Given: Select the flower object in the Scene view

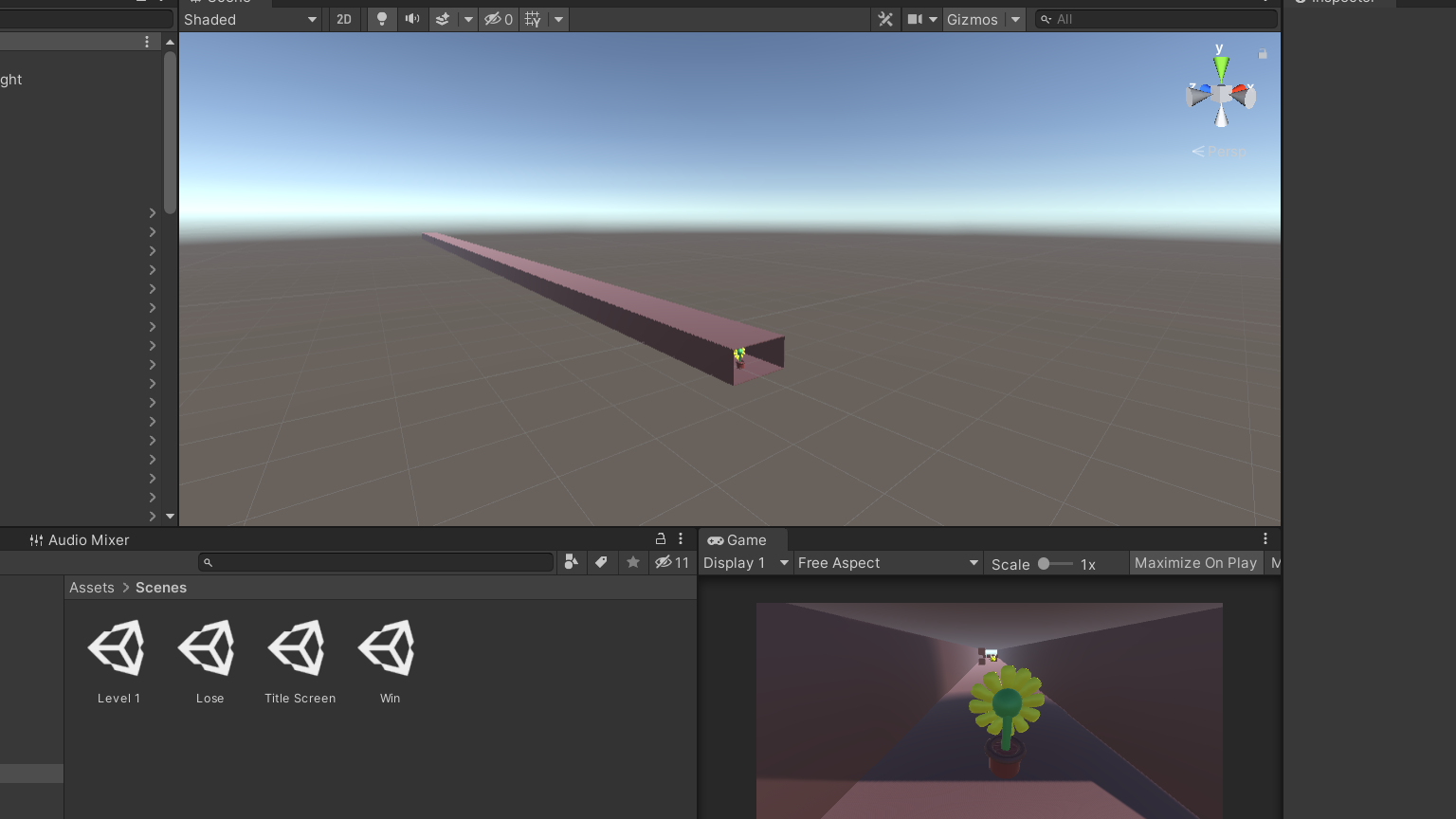Looking at the screenshot, I should click(739, 356).
